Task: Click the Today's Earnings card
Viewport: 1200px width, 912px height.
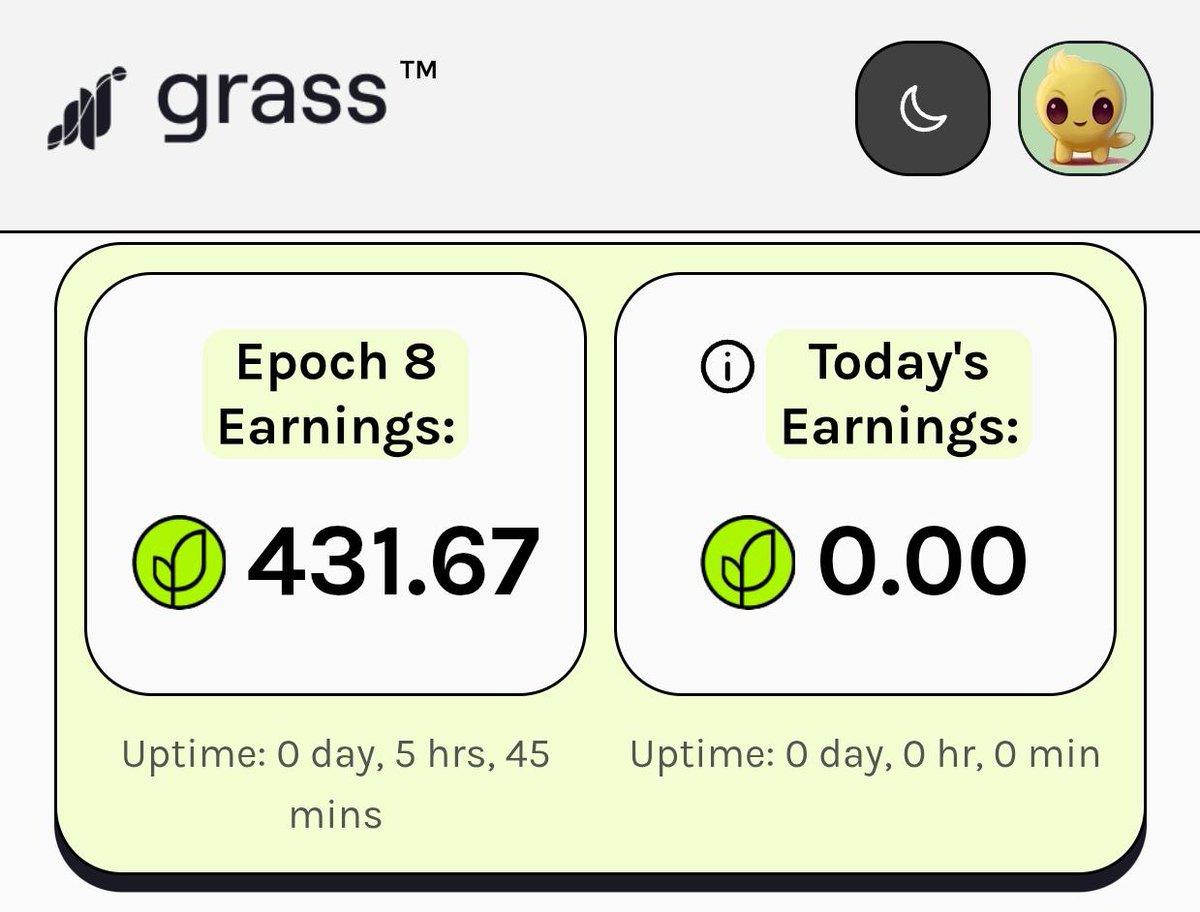Action: point(865,483)
